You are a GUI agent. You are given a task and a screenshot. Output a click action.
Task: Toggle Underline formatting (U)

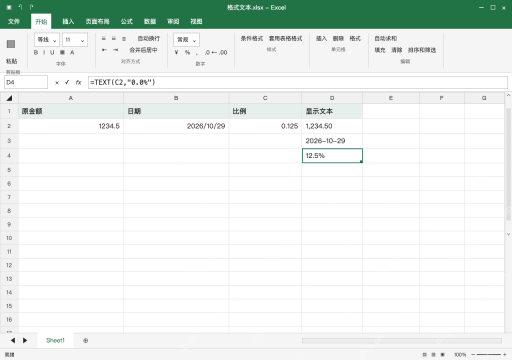tap(52, 52)
